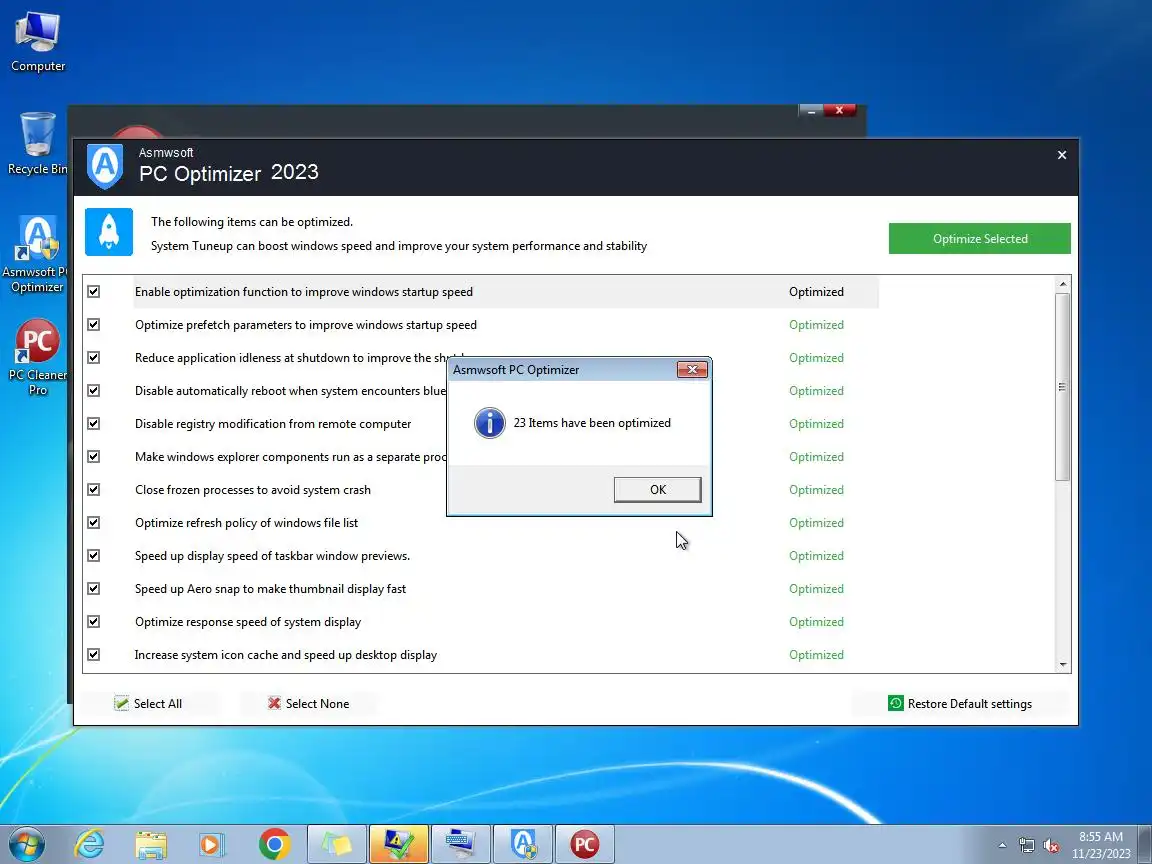Click Optimized status of first row
This screenshot has height=864, width=1152.
point(816,292)
